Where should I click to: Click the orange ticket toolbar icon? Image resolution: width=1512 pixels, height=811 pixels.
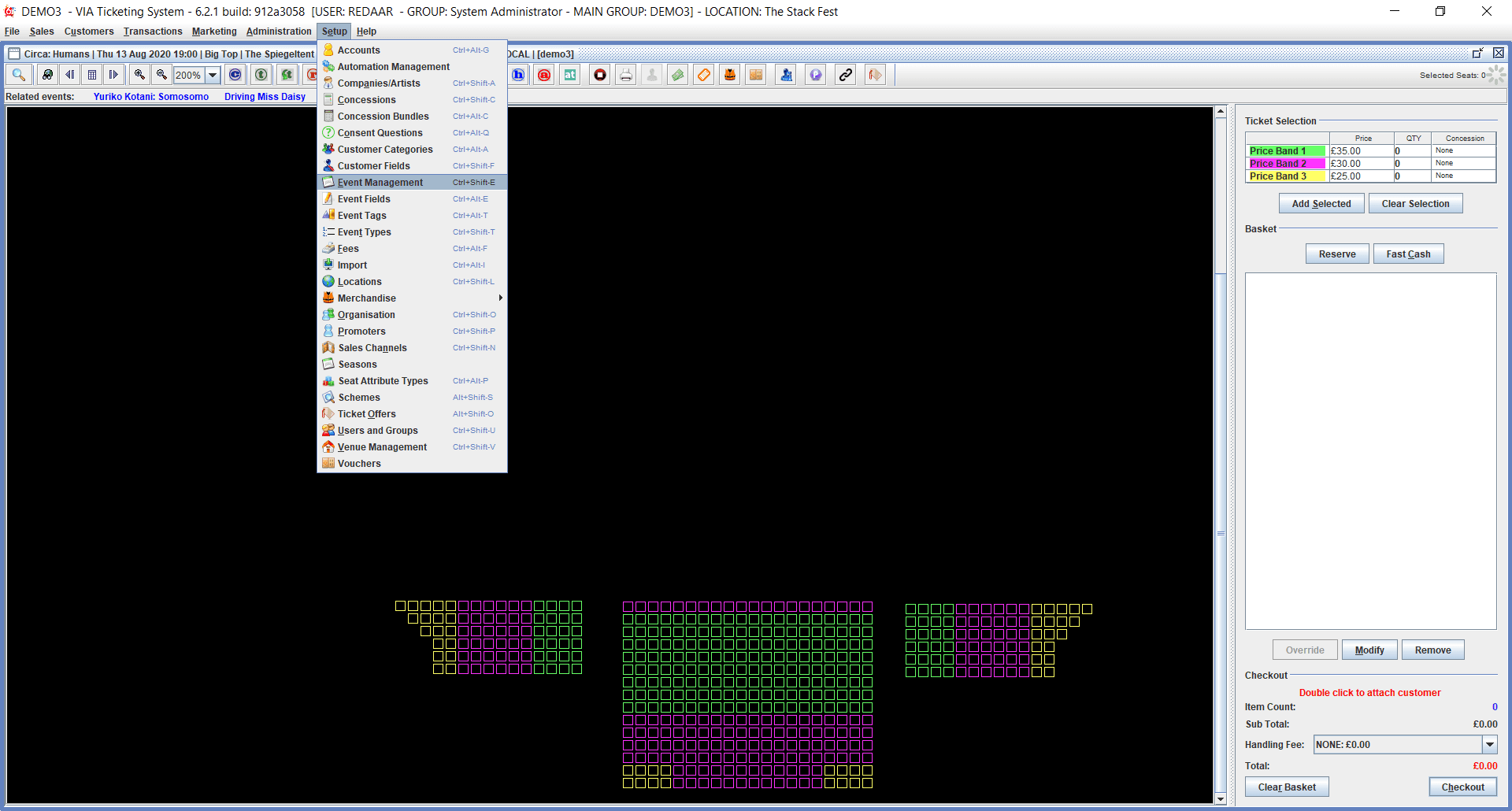(704, 75)
